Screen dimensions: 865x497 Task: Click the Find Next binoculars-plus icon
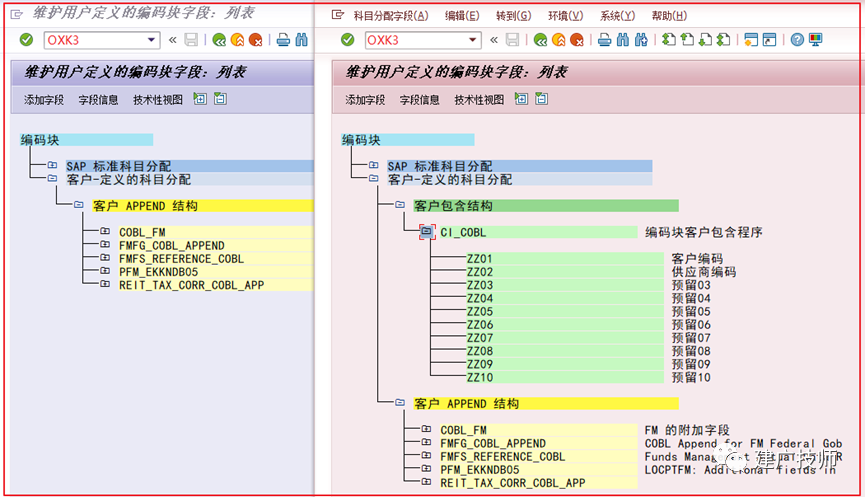coord(641,40)
